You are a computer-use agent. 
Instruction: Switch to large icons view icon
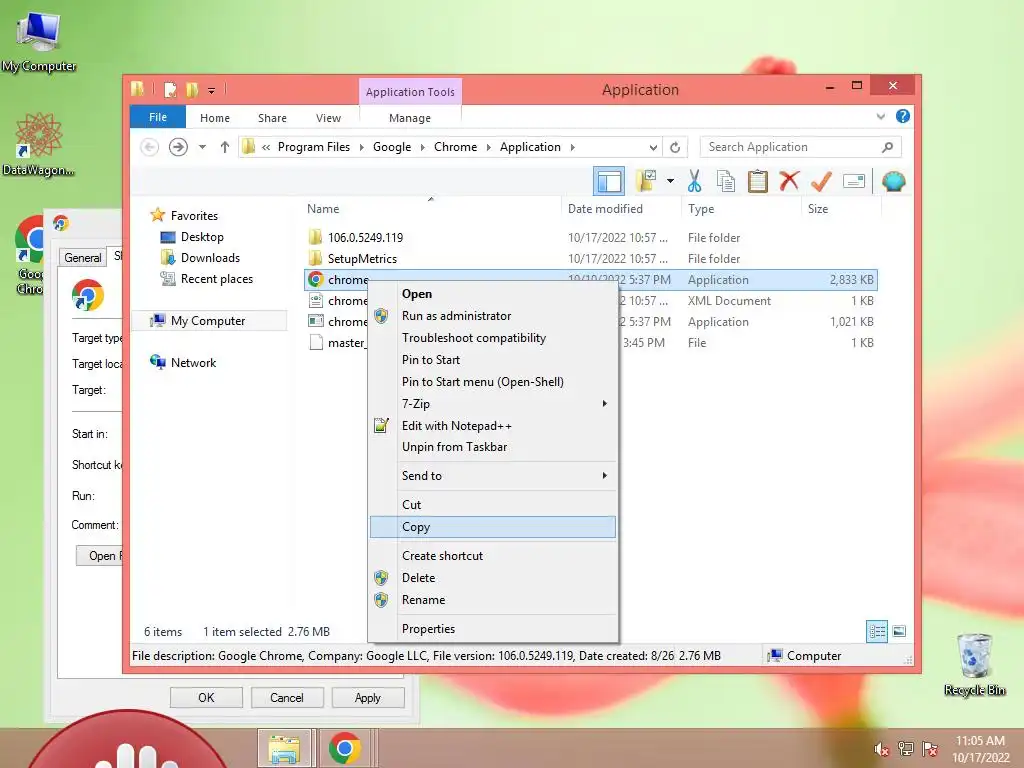(x=899, y=631)
